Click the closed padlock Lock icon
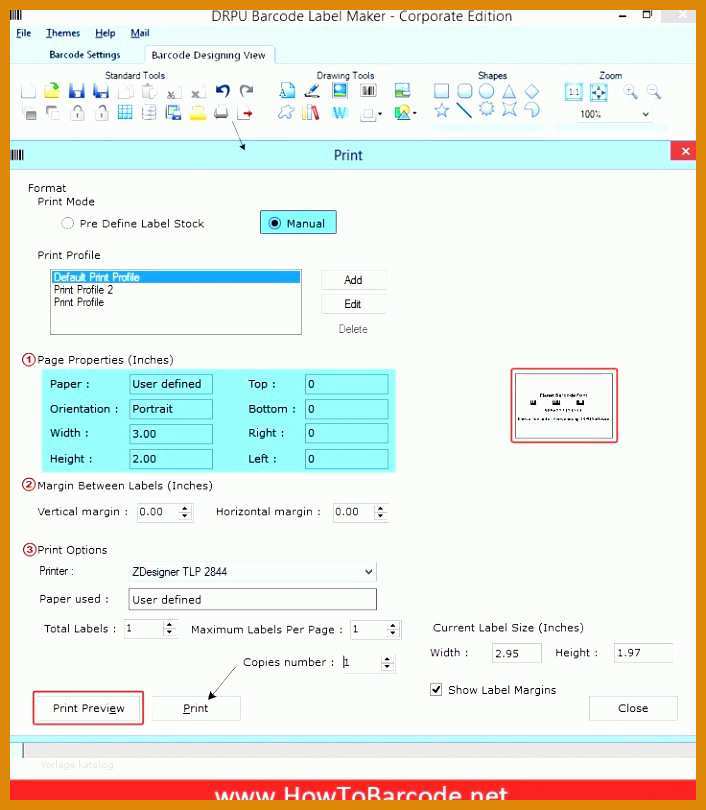 click(x=77, y=112)
